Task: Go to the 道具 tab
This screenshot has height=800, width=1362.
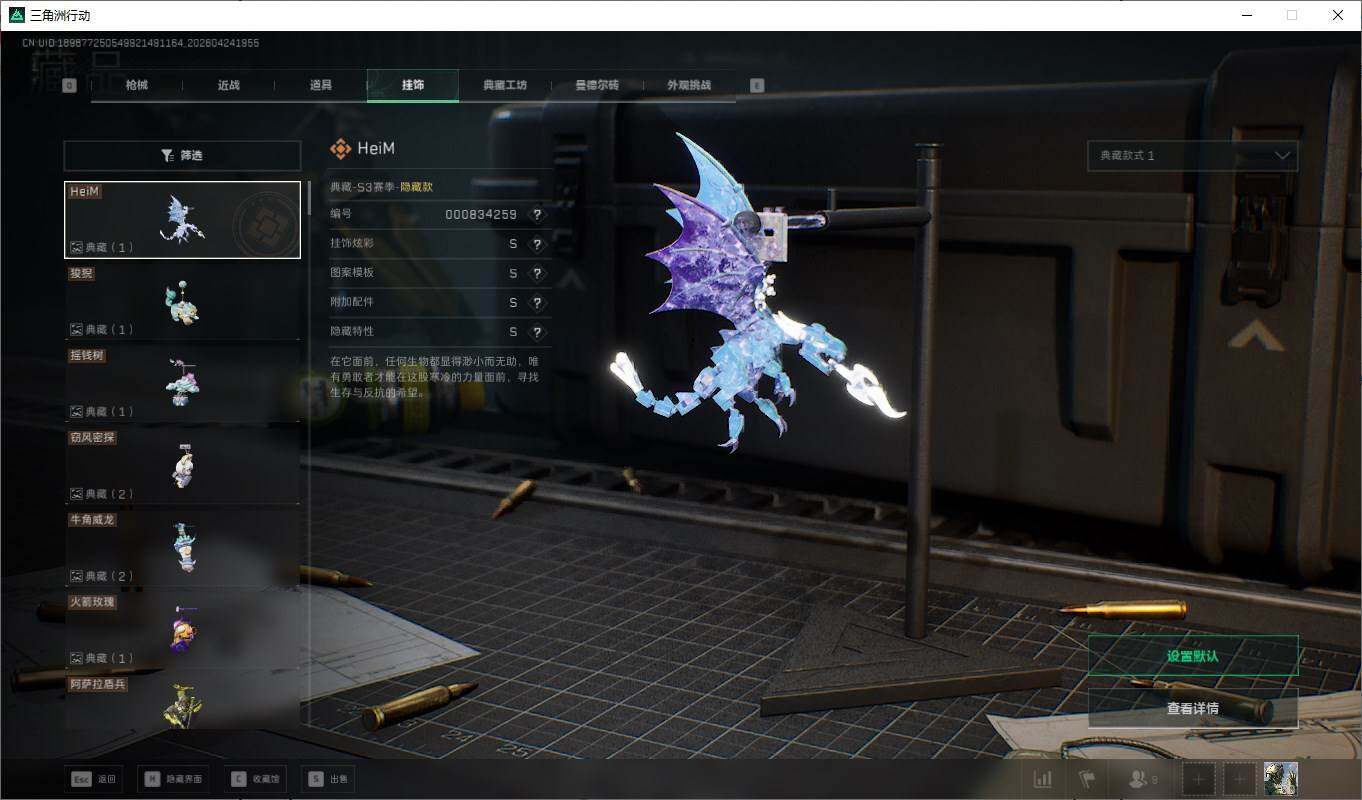Action: pyautogui.click(x=321, y=85)
